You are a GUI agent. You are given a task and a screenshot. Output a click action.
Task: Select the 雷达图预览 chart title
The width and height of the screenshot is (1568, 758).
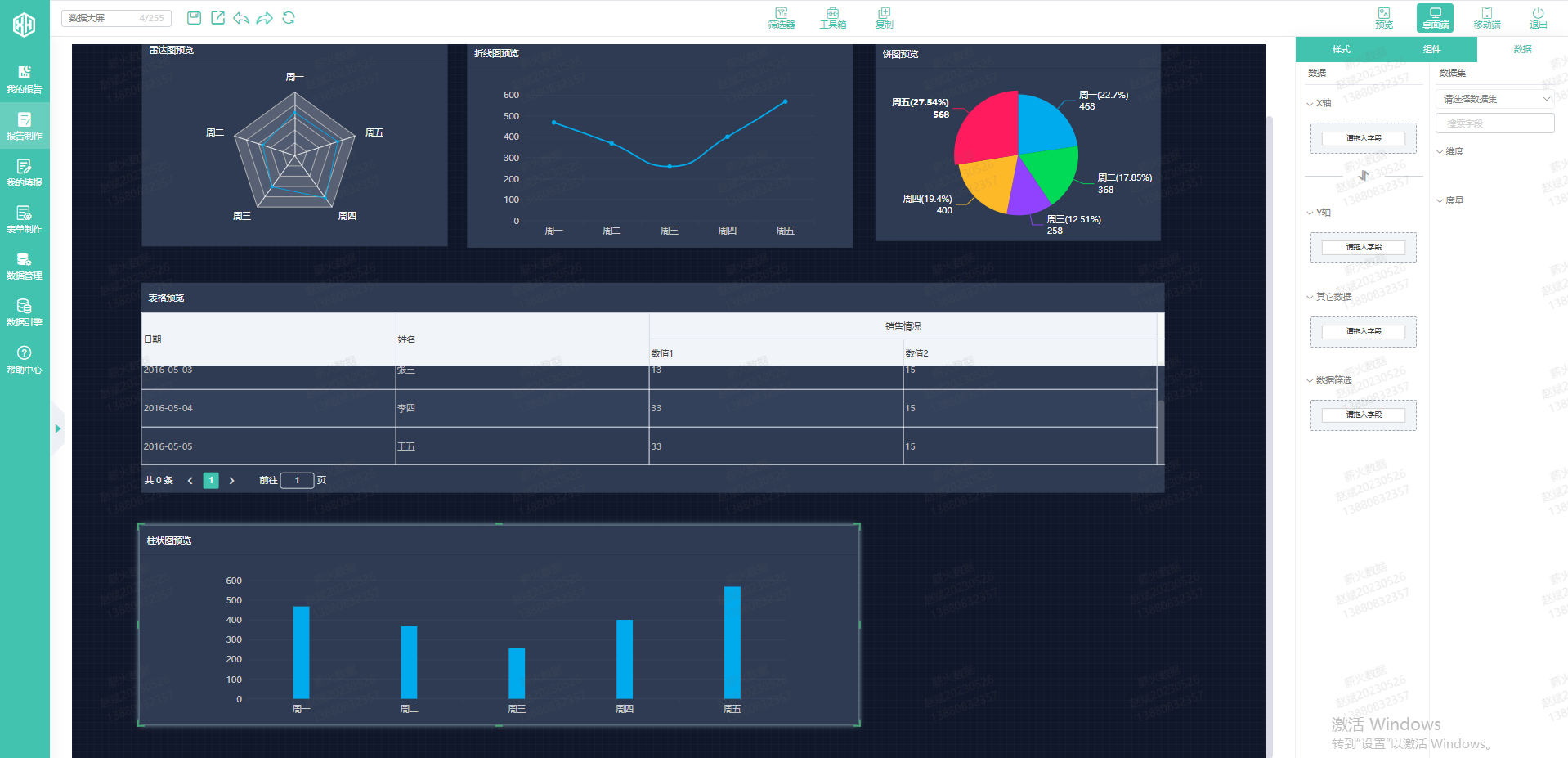tap(172, 50)
